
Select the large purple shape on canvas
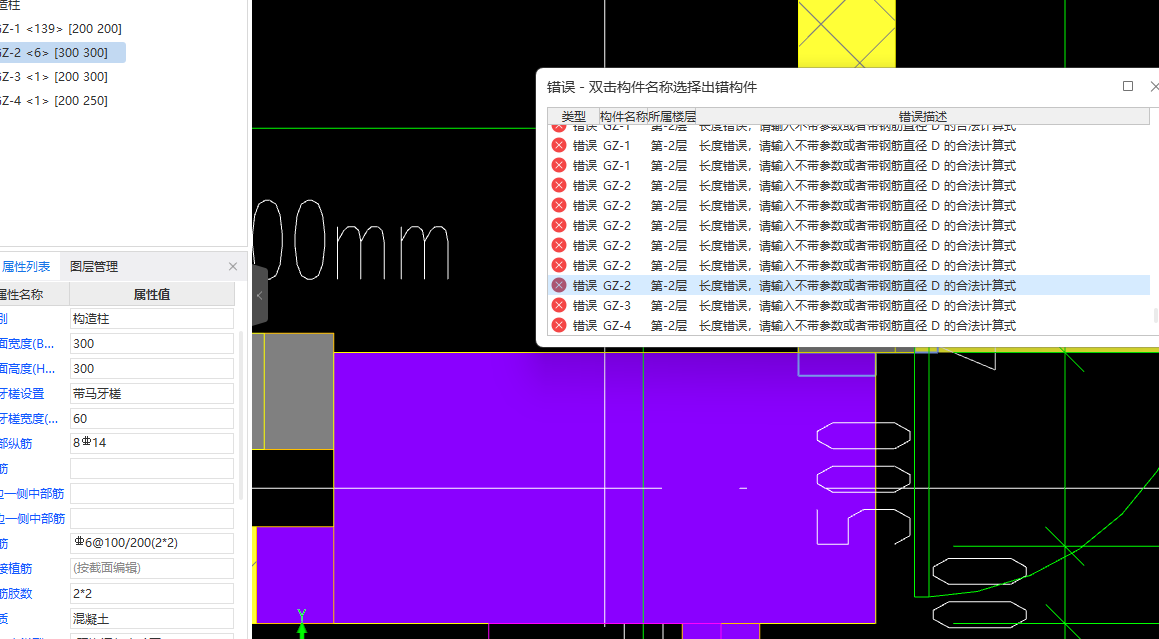605,488
